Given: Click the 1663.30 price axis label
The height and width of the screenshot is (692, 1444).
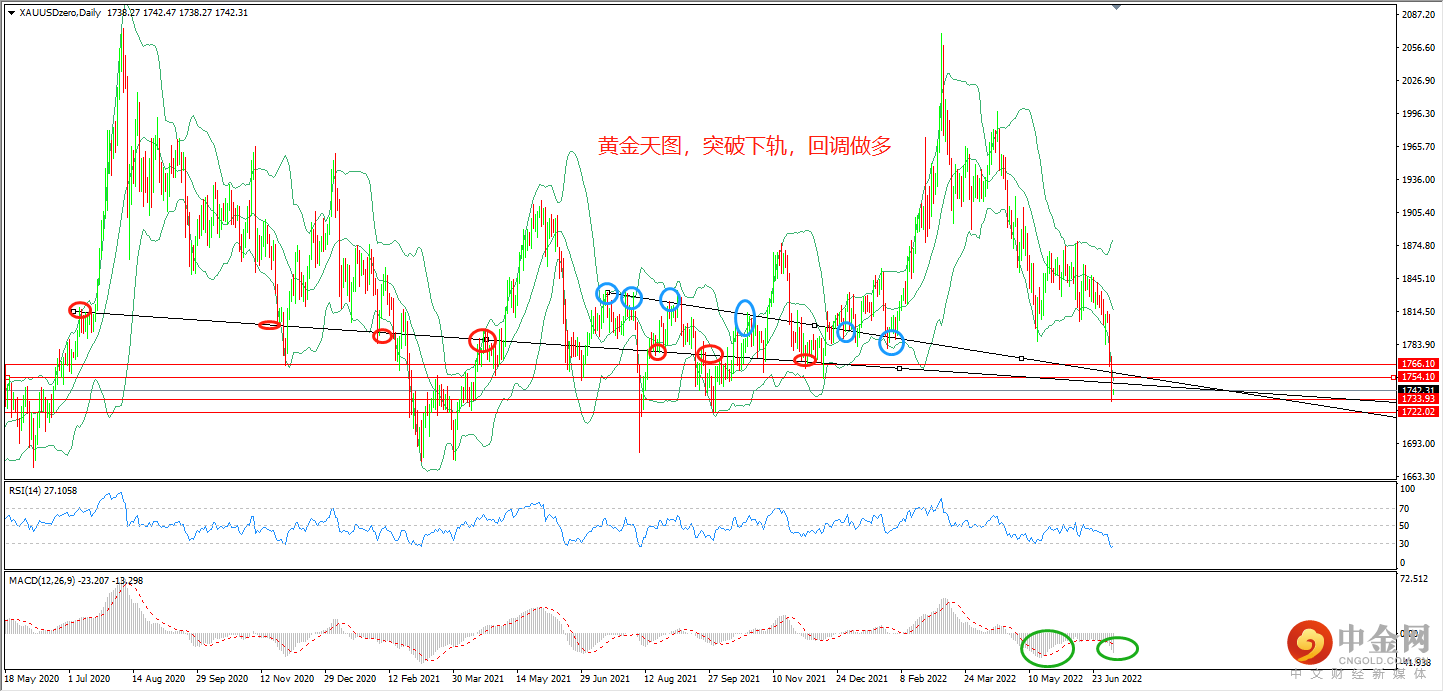Looking at the screenshot, I should pos(1420,477).
